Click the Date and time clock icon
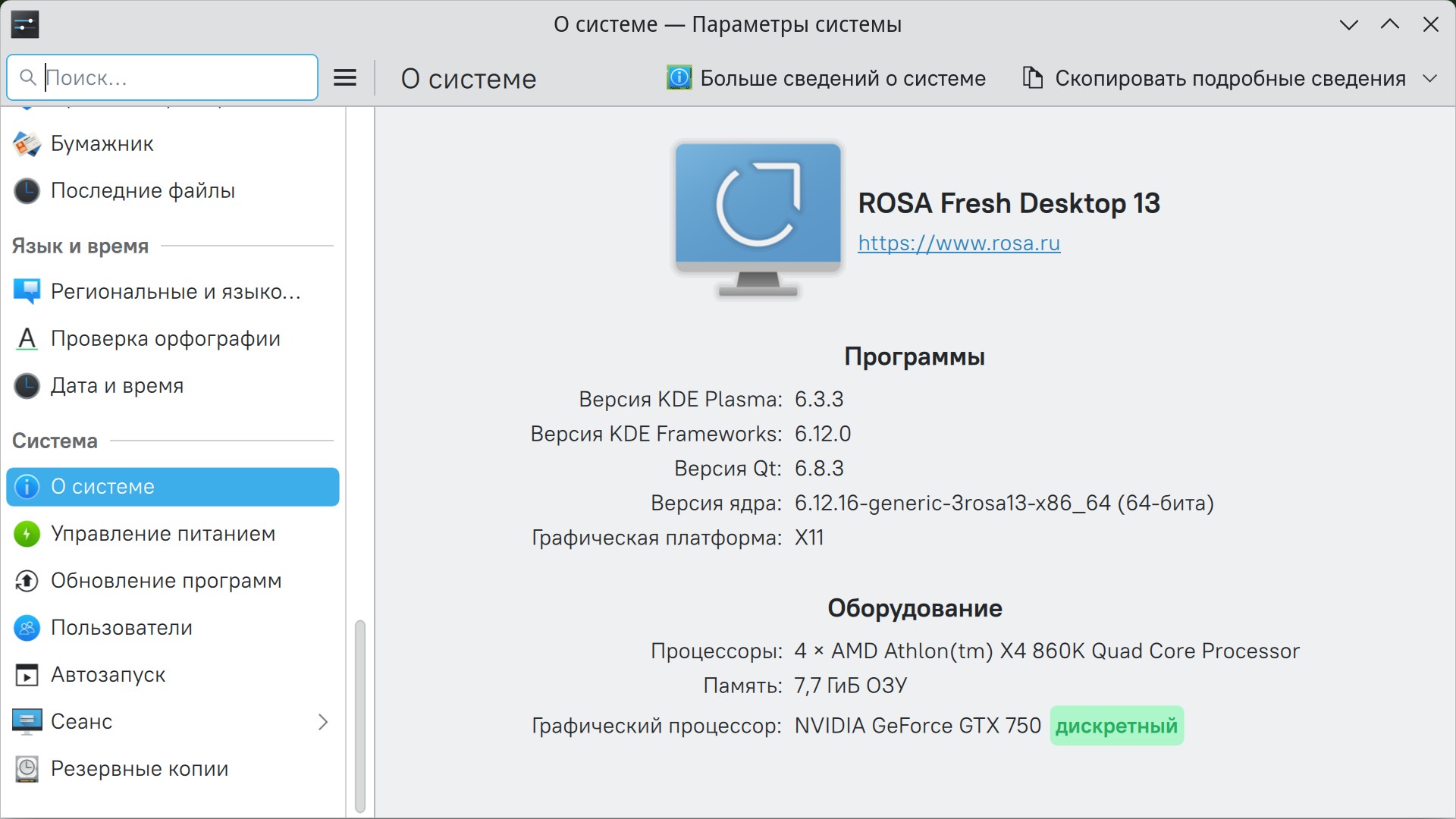Viewport: 1456px width, 819px height. [x=27, y=386]
